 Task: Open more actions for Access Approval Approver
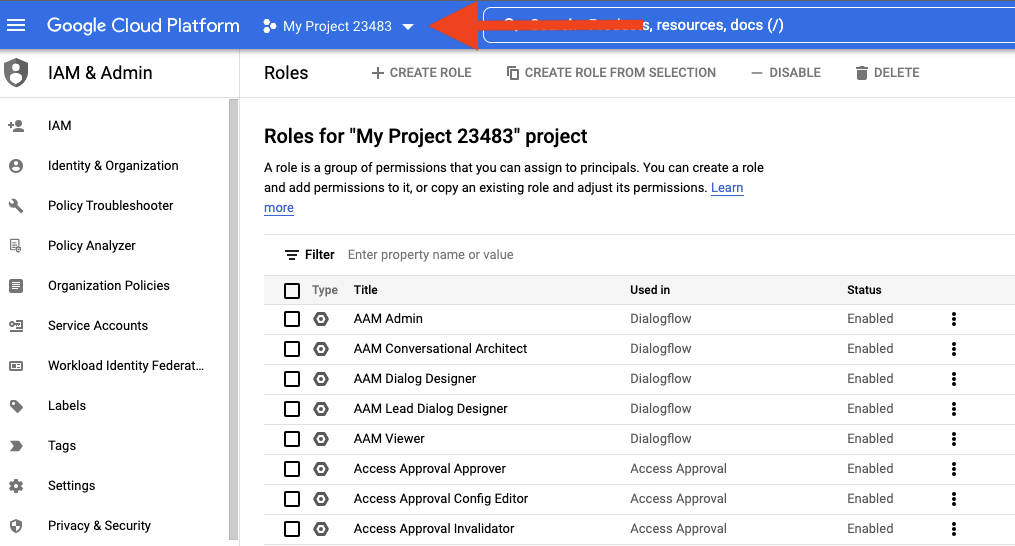coord(954,469)
